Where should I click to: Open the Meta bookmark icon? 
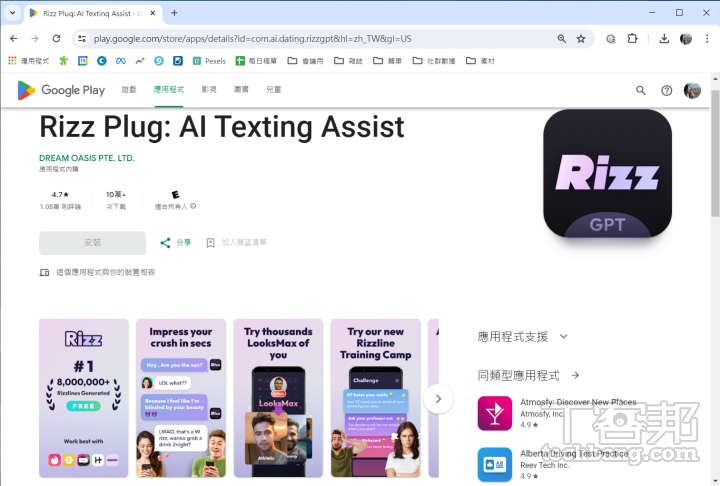point(121,61)
